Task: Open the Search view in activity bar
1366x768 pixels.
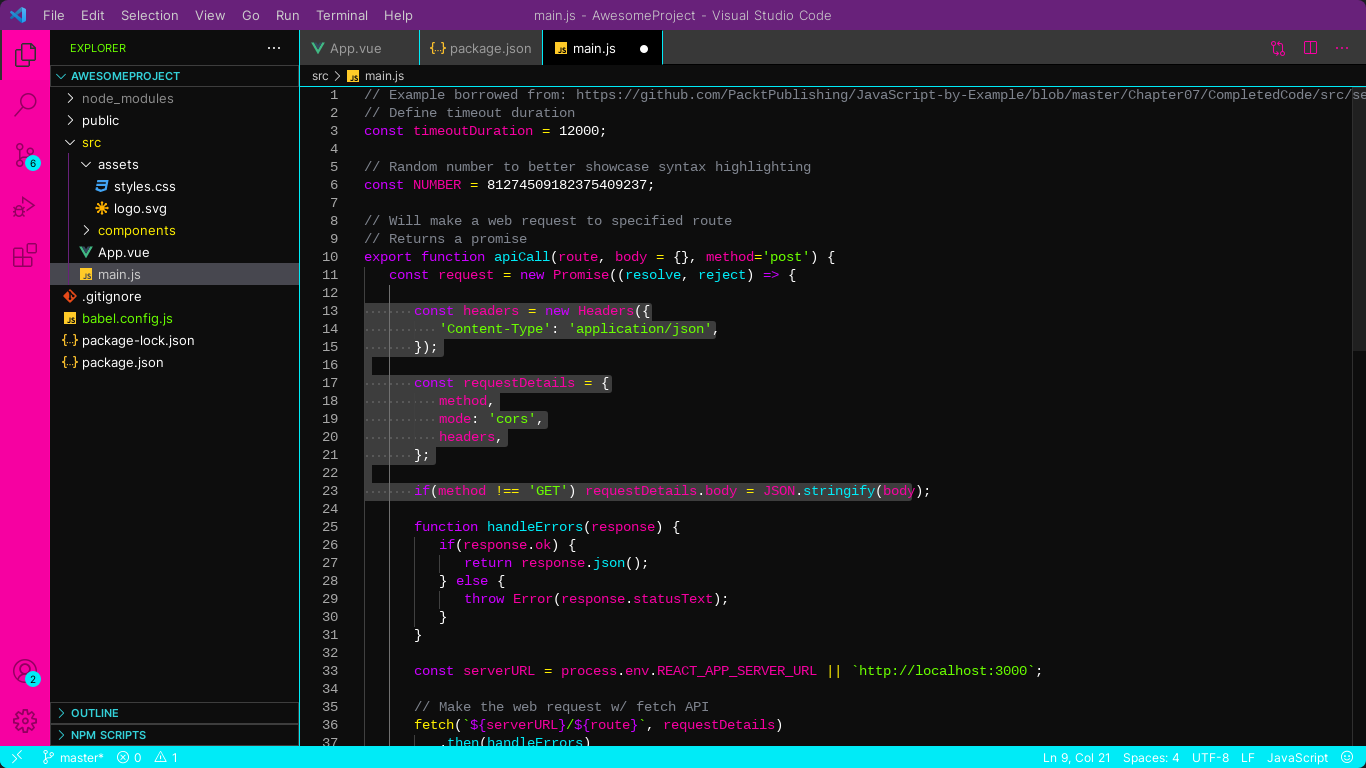Action: [x=25, y=104]
